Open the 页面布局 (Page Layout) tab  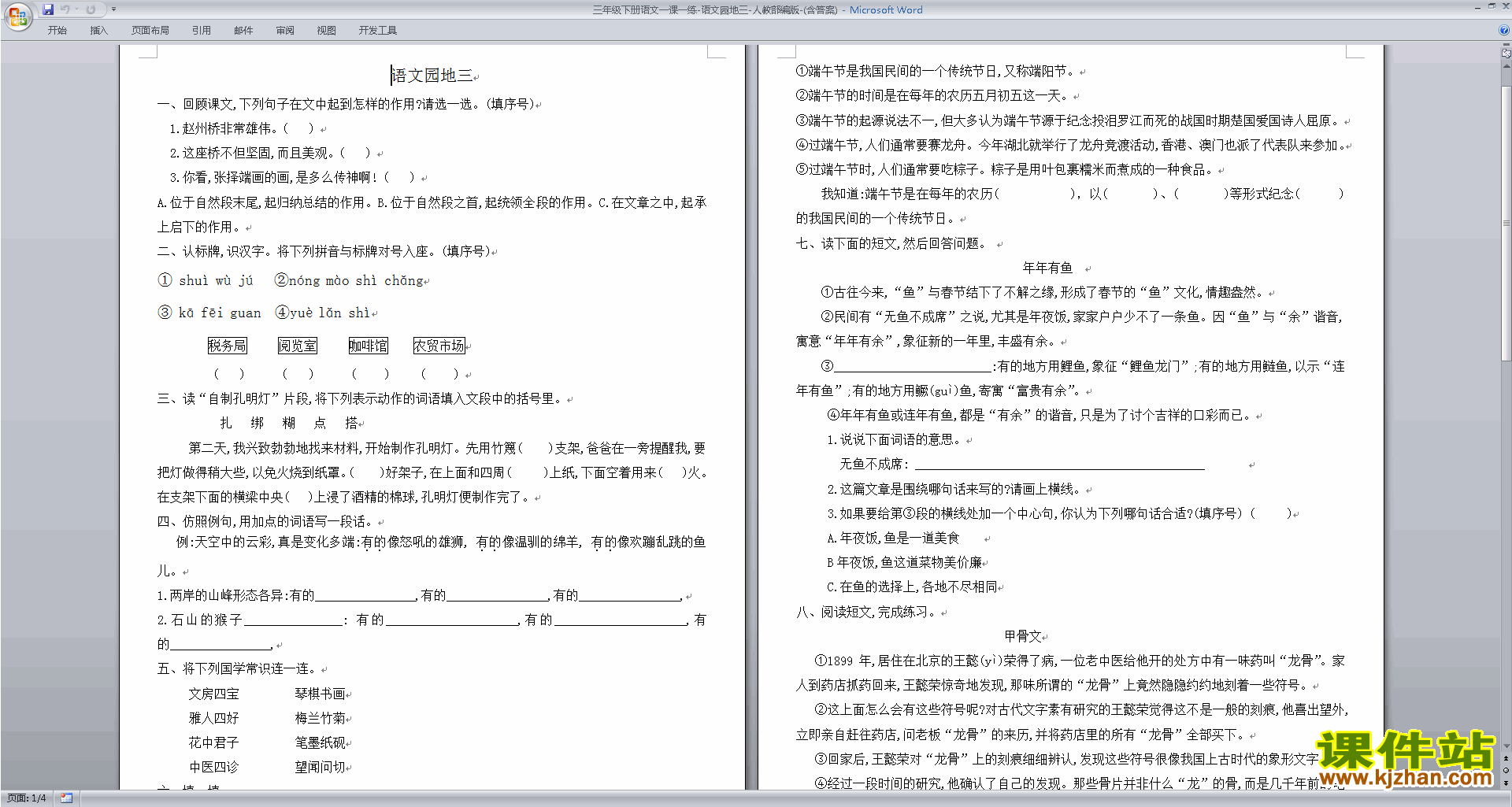tap(150, 31)
